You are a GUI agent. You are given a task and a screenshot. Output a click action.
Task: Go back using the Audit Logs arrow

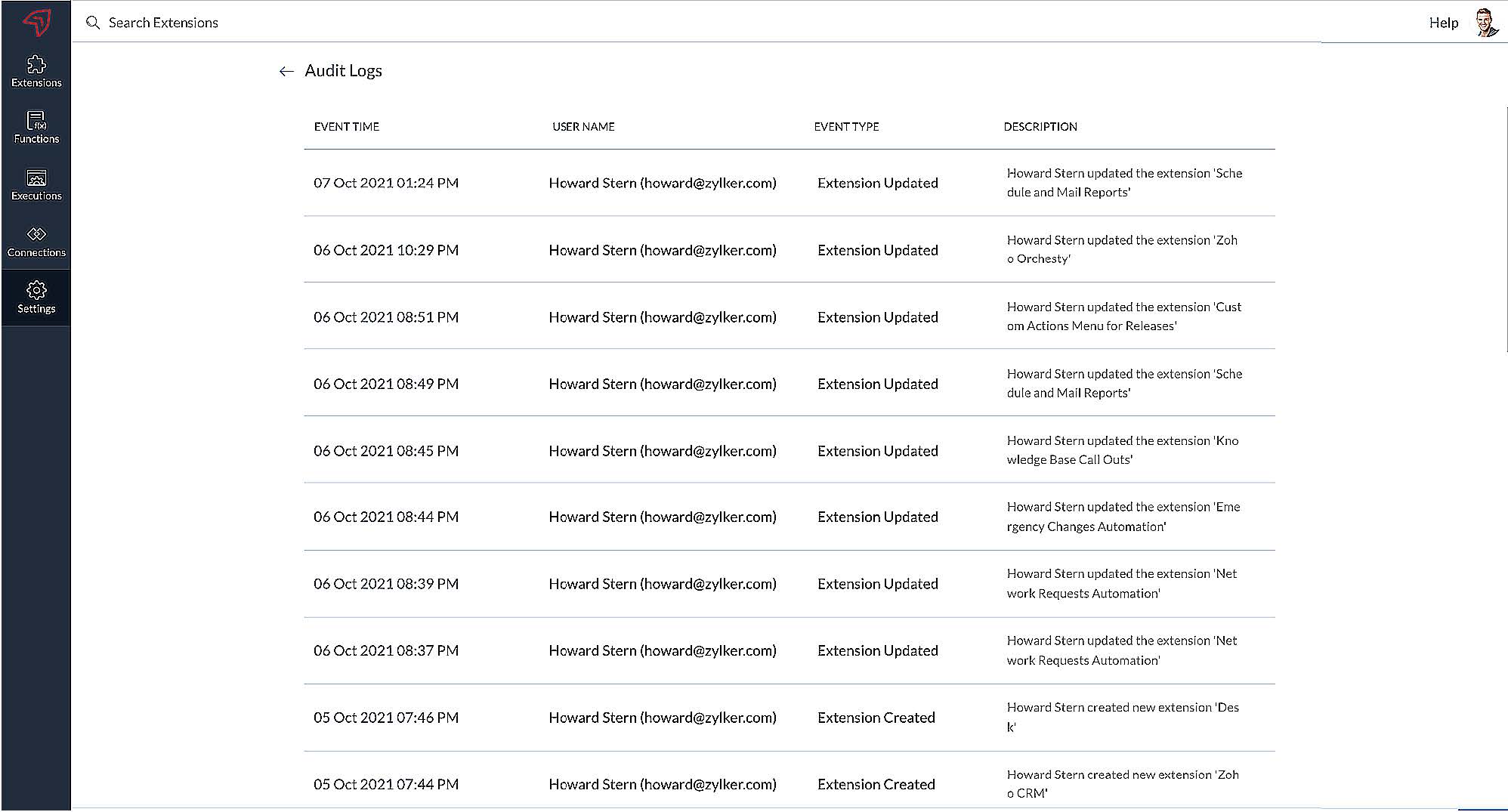tap(286, 71)
